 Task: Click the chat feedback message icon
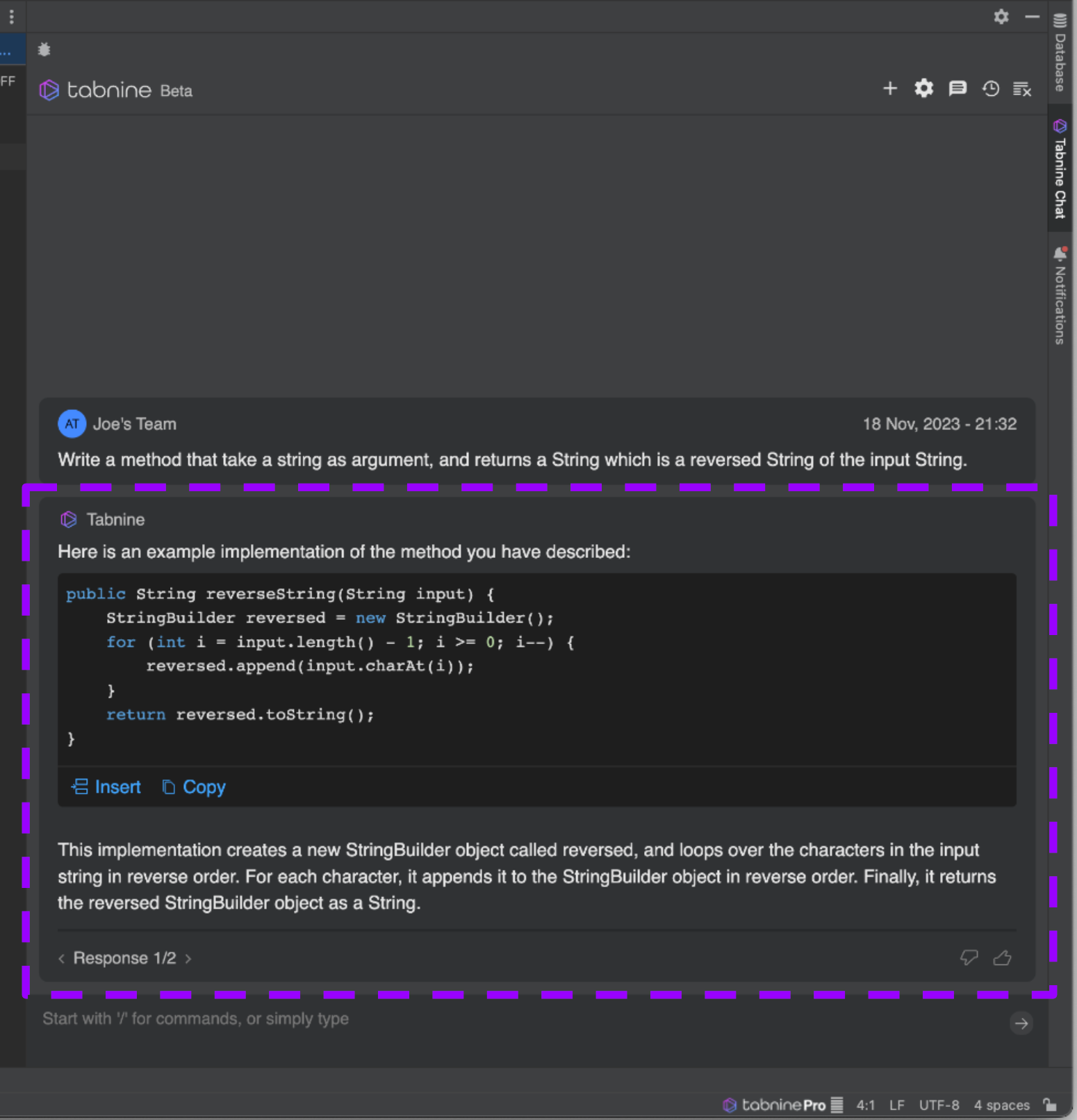957,89
